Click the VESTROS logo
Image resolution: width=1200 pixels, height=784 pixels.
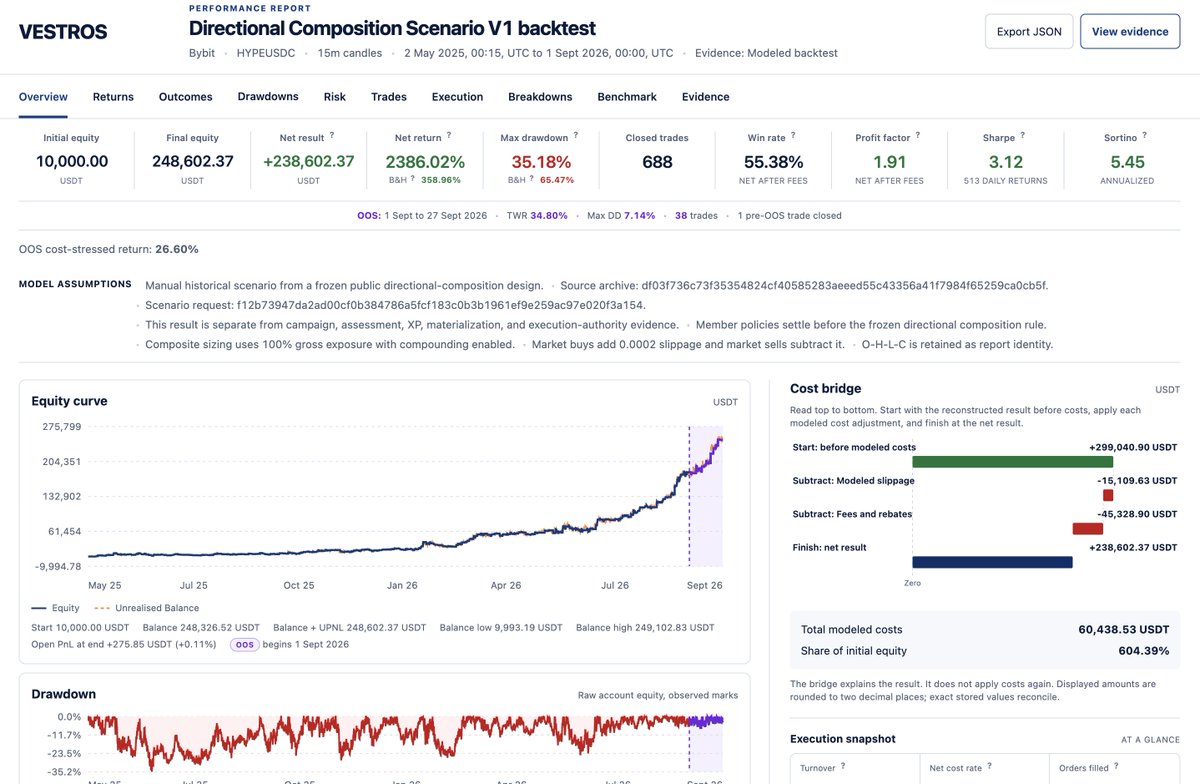point(63,31)
